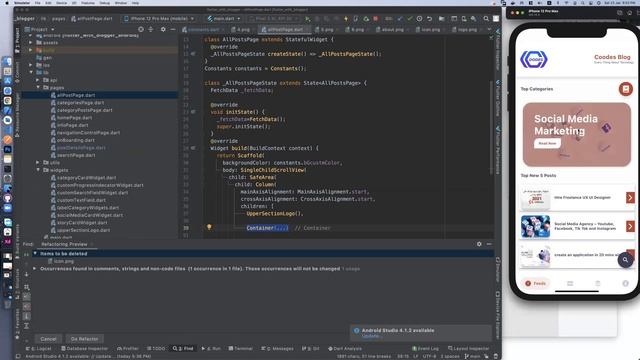Viewport: 640px width, 360px height.
Task: Collapse the widgets folder in project tree
Action: [38, 170]
